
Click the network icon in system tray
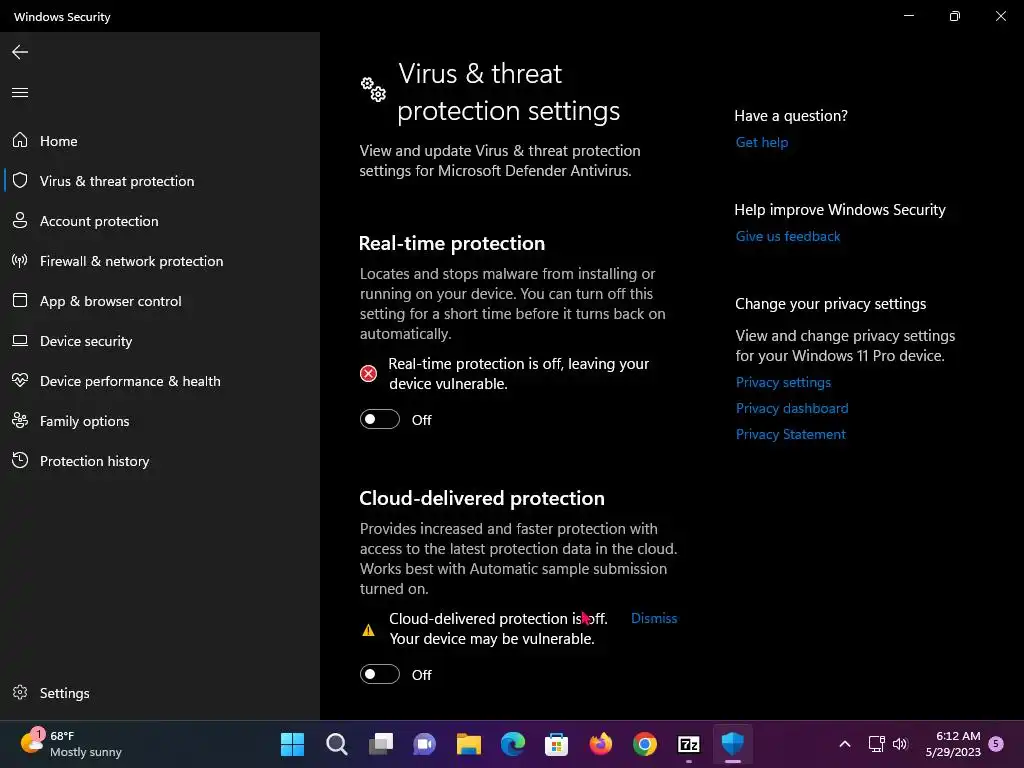click(876, 744)
